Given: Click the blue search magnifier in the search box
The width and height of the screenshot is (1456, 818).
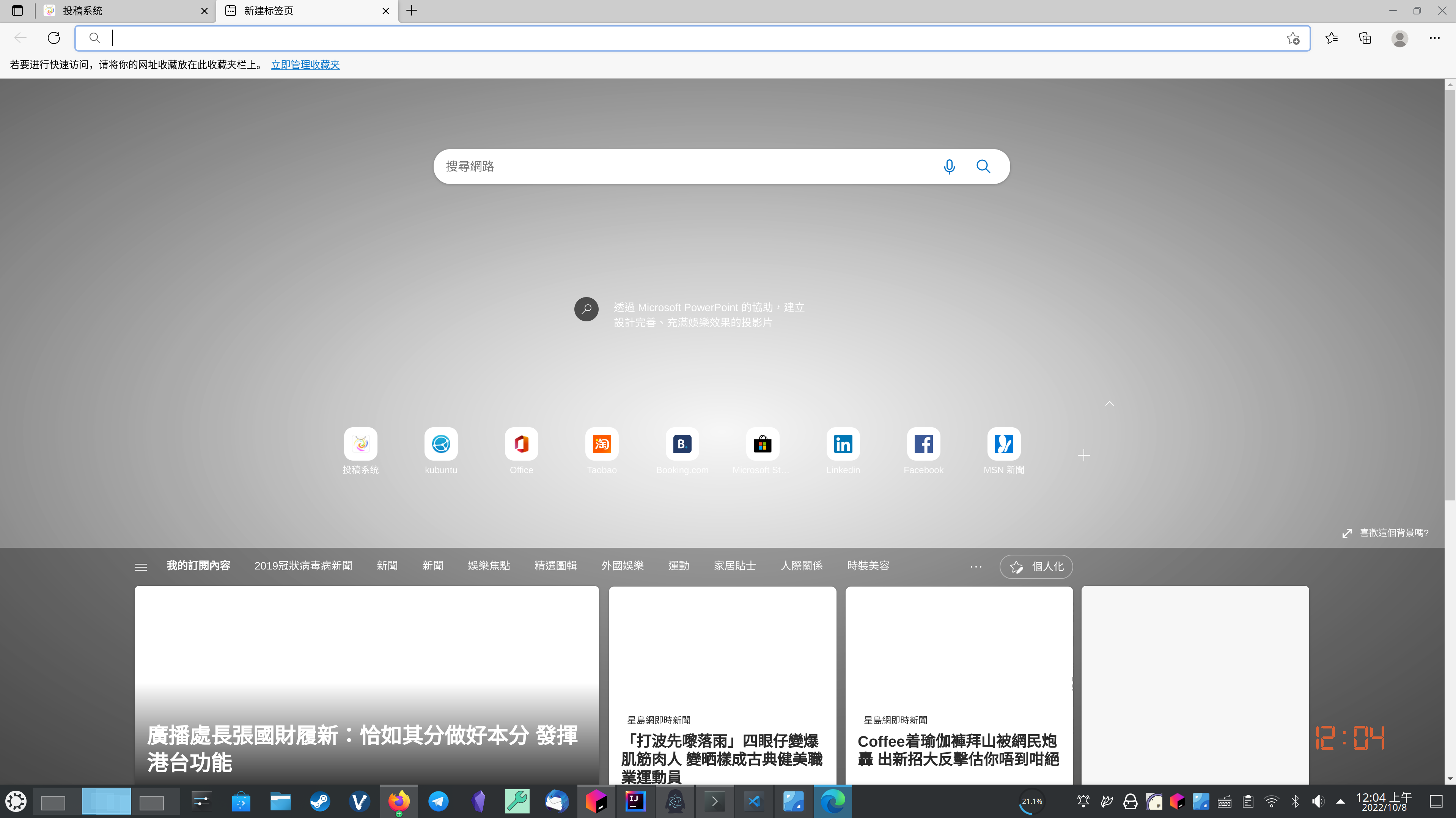Looking at the screenshot, I should (983, 166).
